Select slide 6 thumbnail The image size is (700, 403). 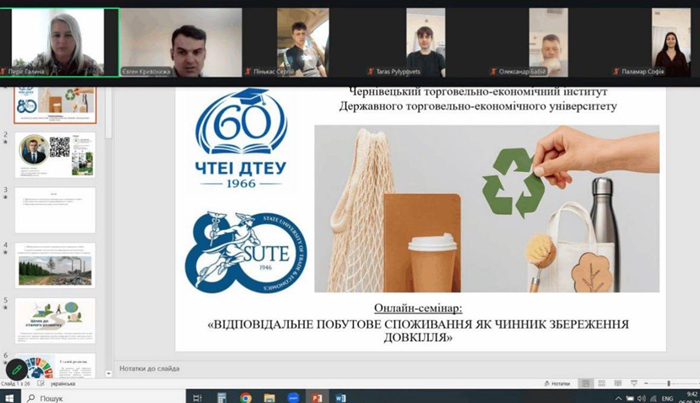point(55,366)
